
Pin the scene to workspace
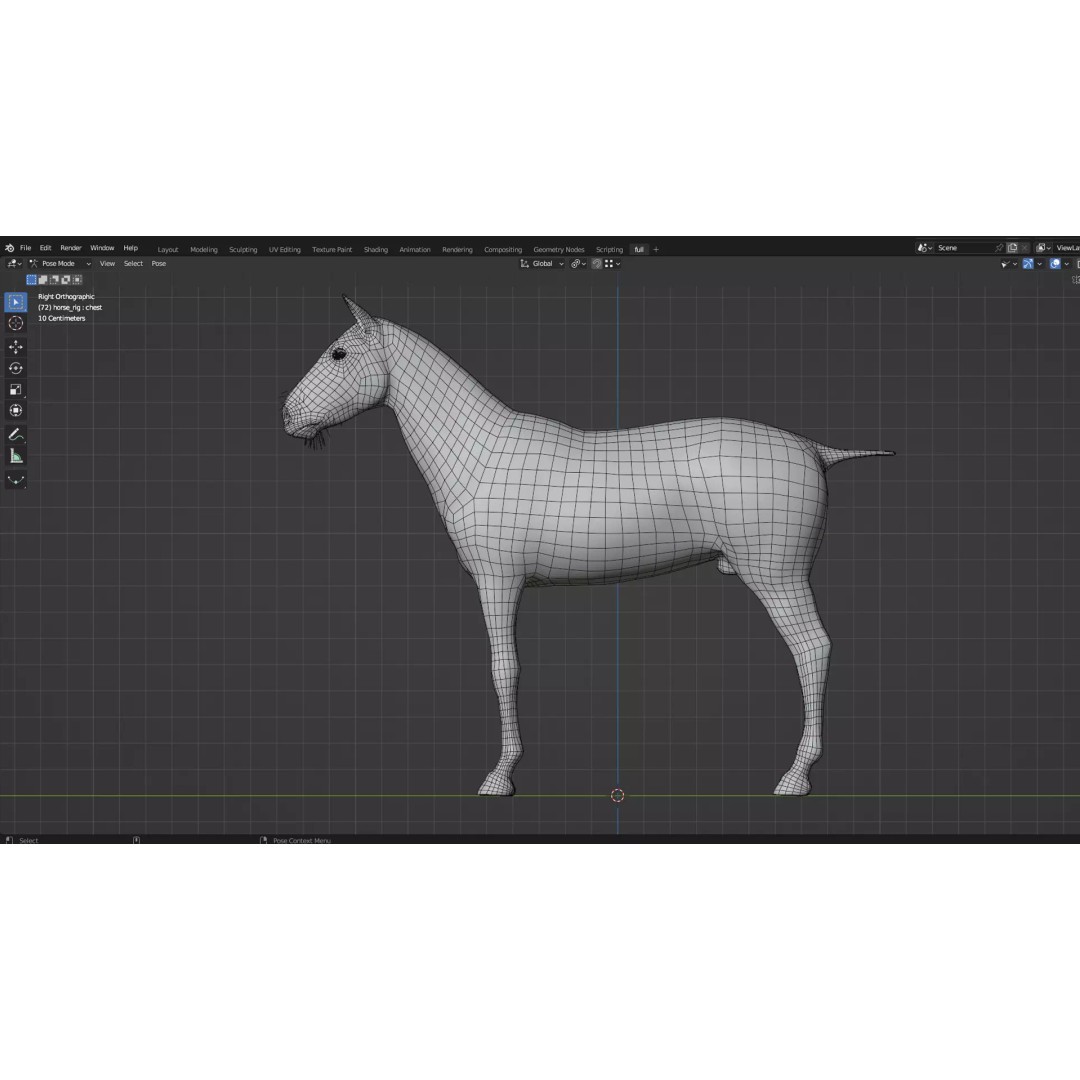pyautogui.click(x=999, y=248)
